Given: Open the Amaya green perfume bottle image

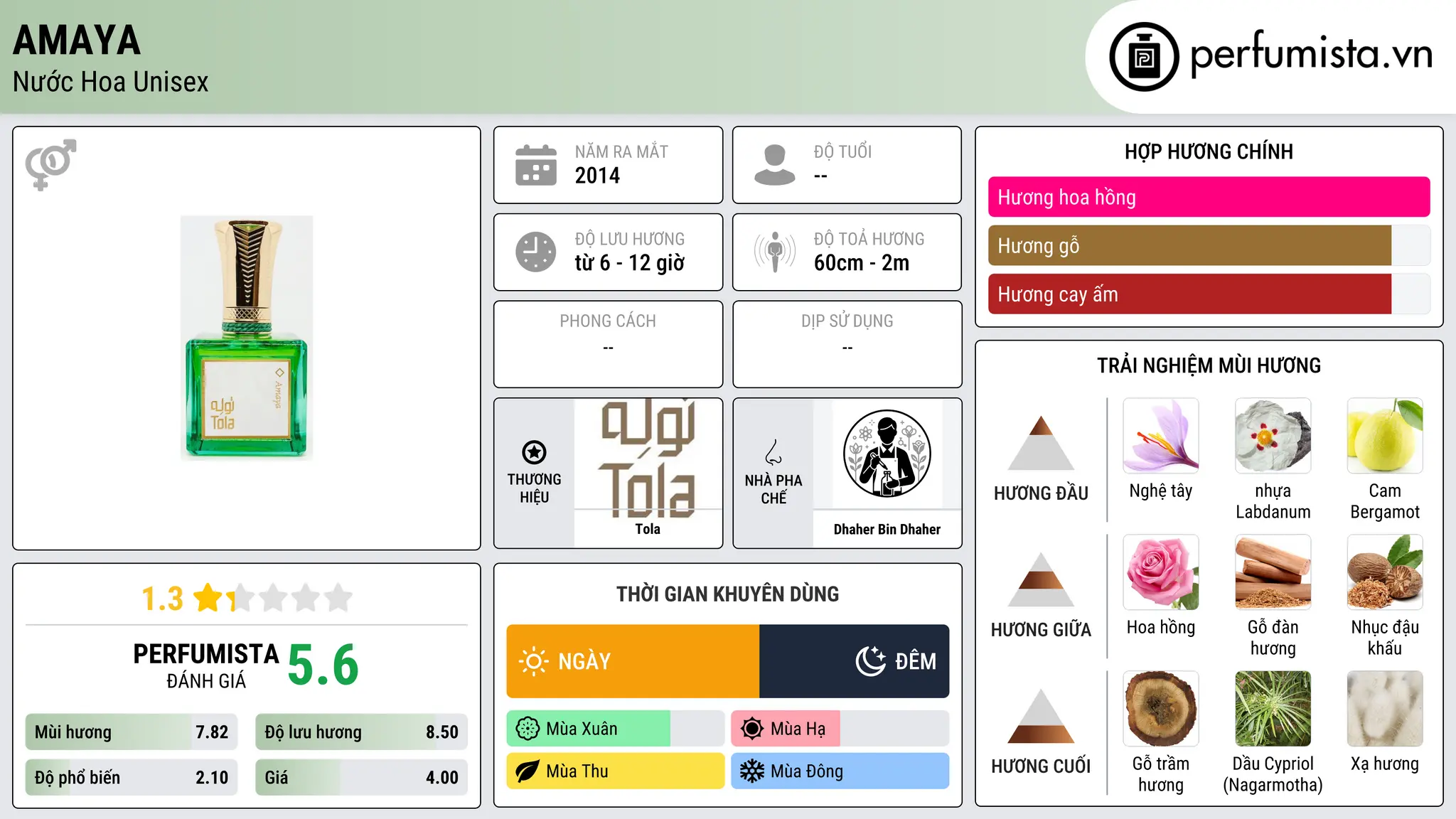Looking at the screenshot, I should pos(247,338).
